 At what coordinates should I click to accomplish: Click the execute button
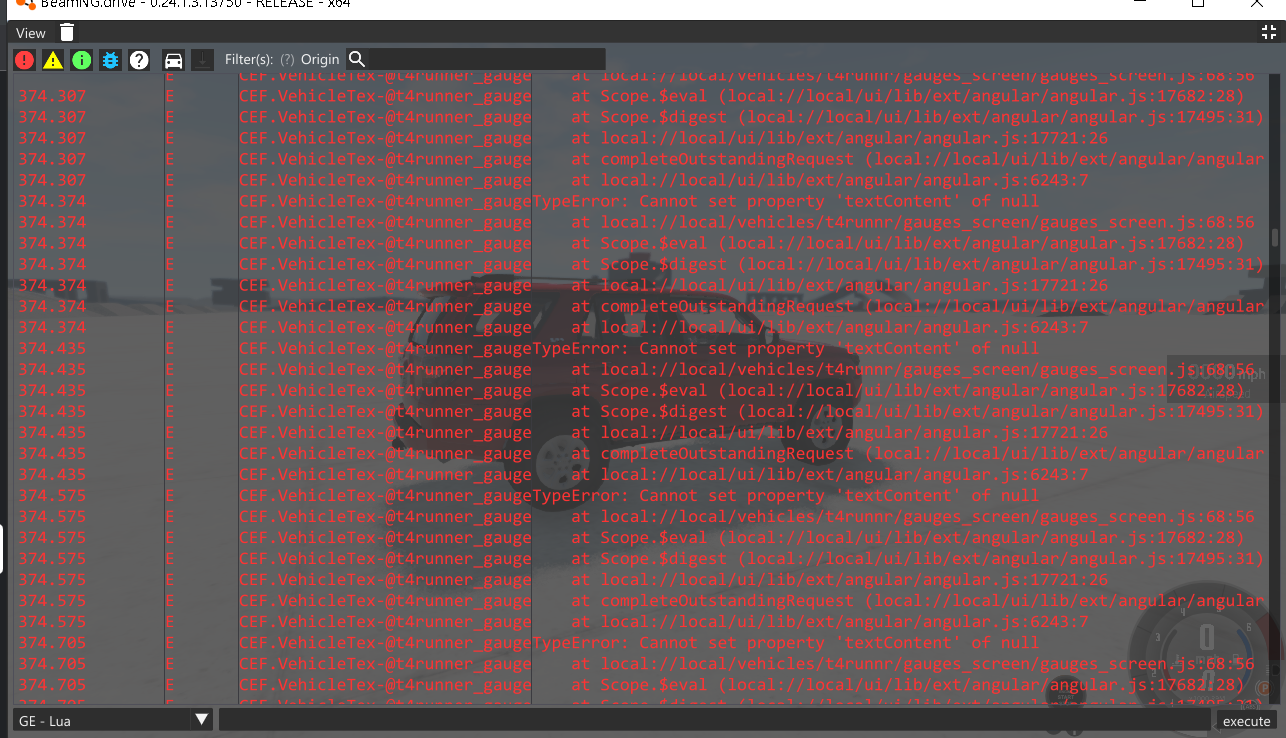click(x=1246, y=721)
